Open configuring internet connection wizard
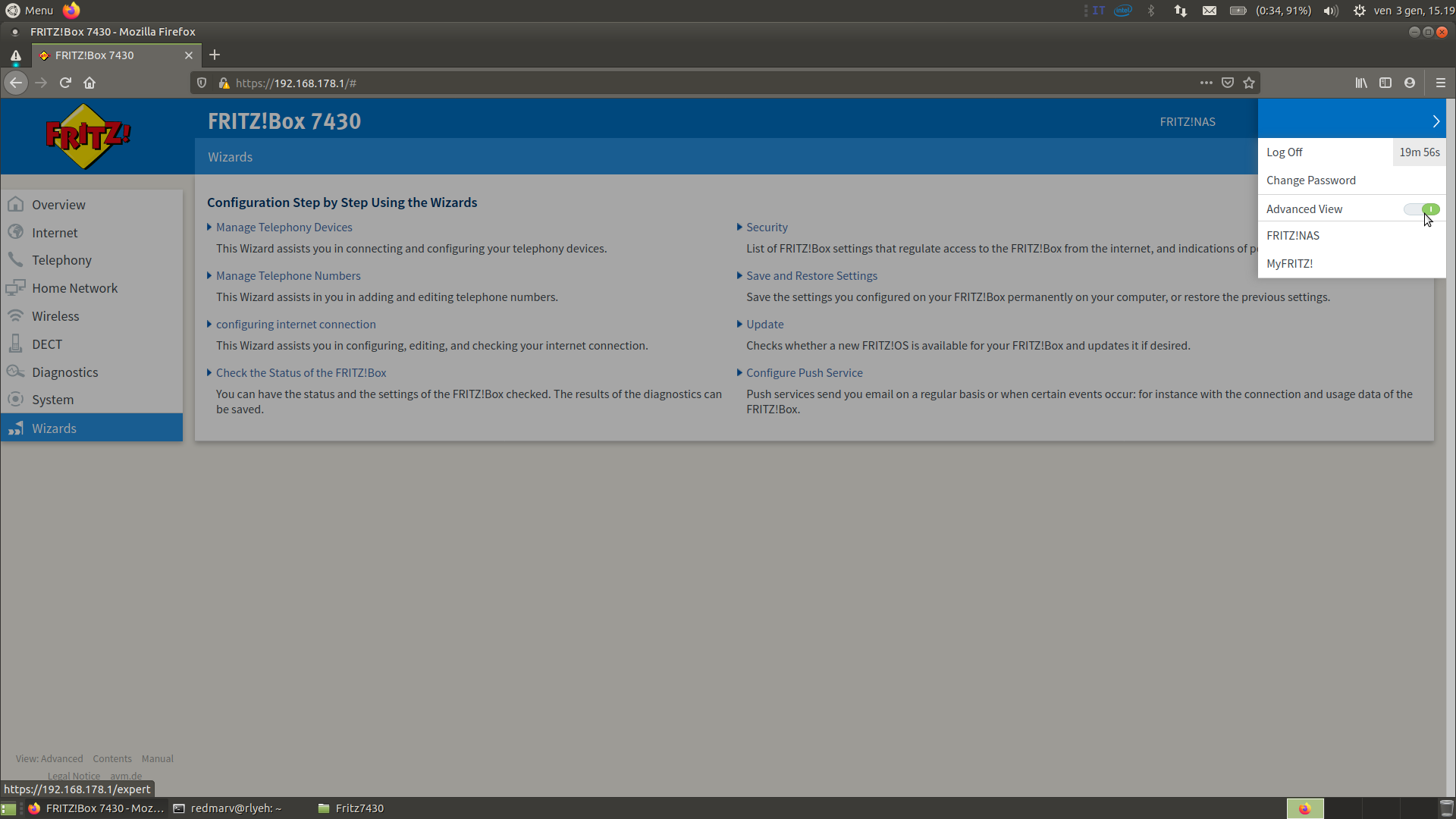 [296, 325]
